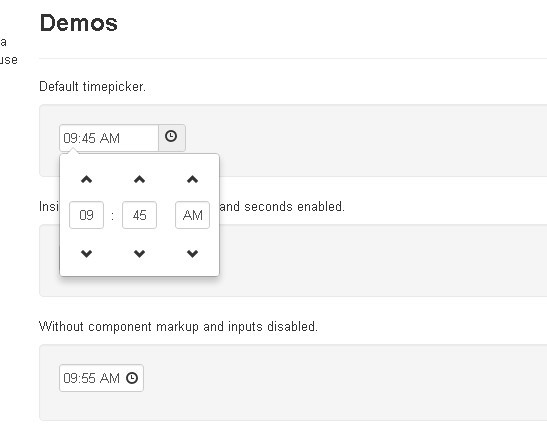Click empty area of the third demo panel
Image resolution: width=547 pixels, height=444 pixels.
coord(342,383)
